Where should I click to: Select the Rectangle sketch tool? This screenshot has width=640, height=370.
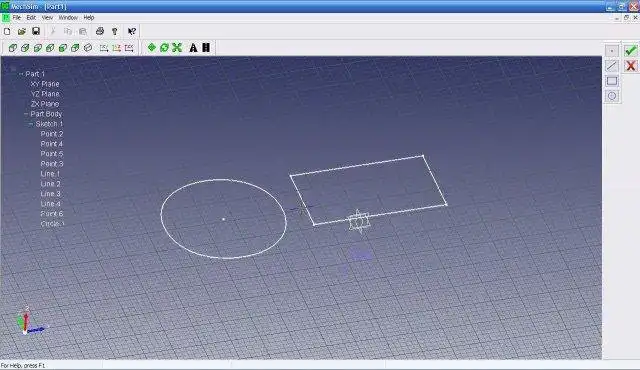(611, 81)
